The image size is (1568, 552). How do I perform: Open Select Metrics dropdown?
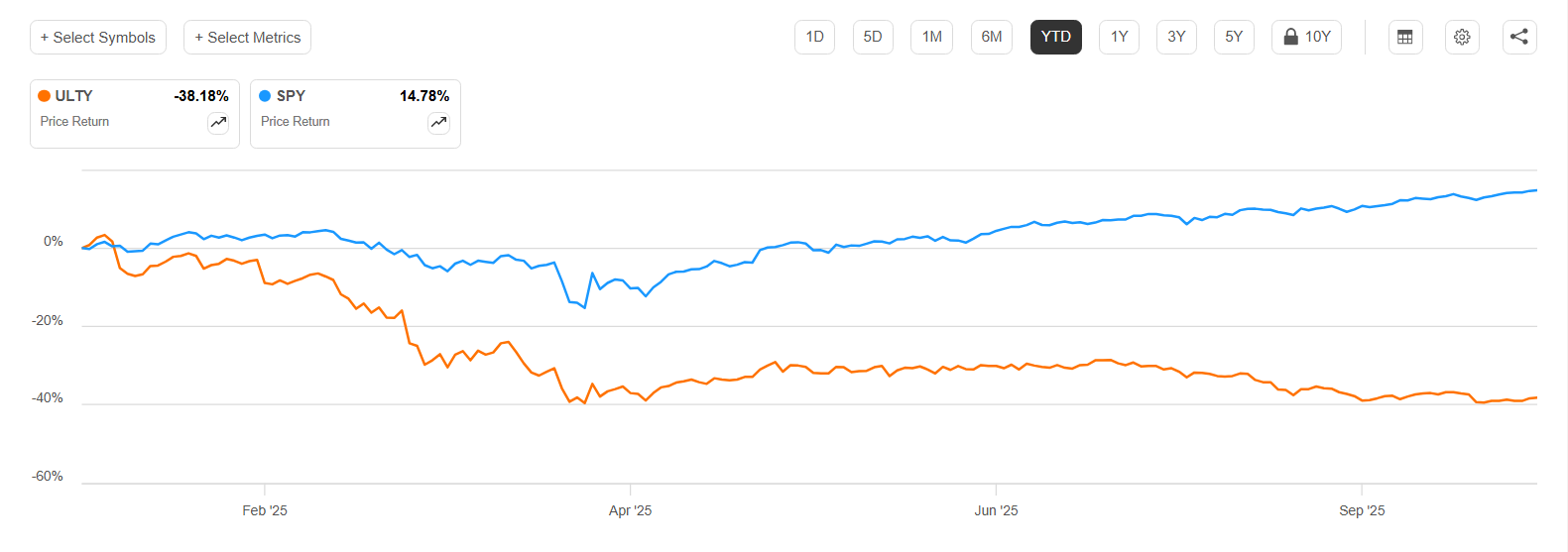click(x=247, y=38)
